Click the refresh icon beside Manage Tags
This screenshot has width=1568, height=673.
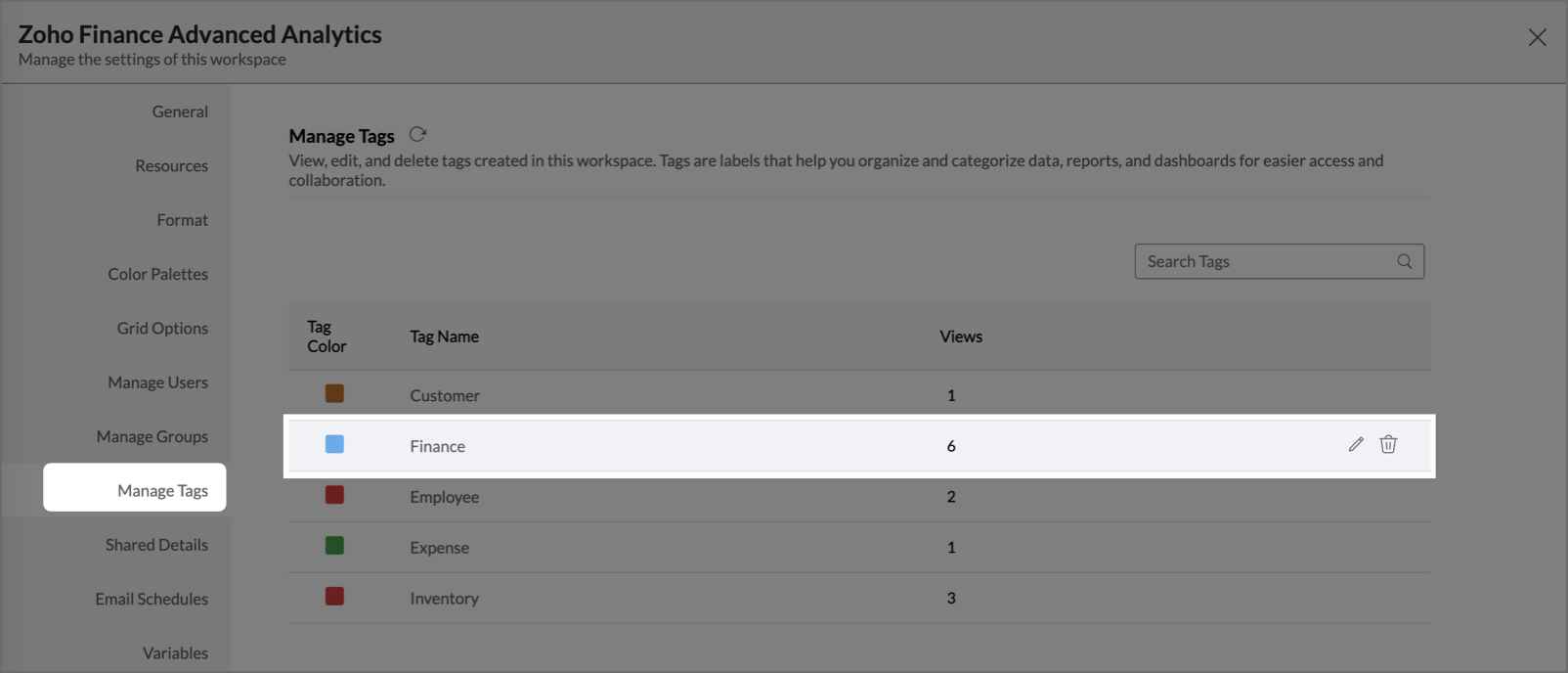(417, 135)
